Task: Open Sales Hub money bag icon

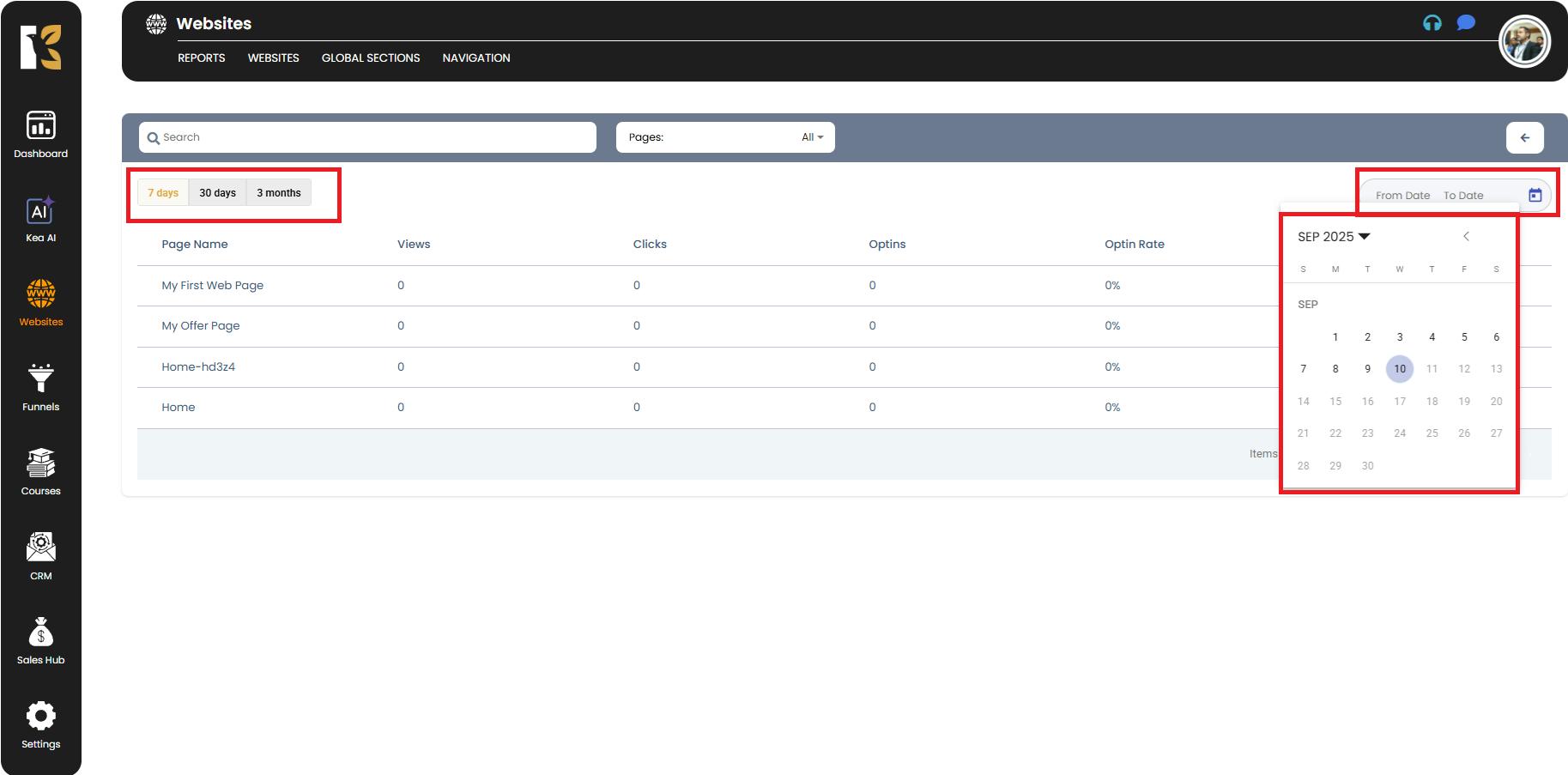Action: tap(40, 633)
